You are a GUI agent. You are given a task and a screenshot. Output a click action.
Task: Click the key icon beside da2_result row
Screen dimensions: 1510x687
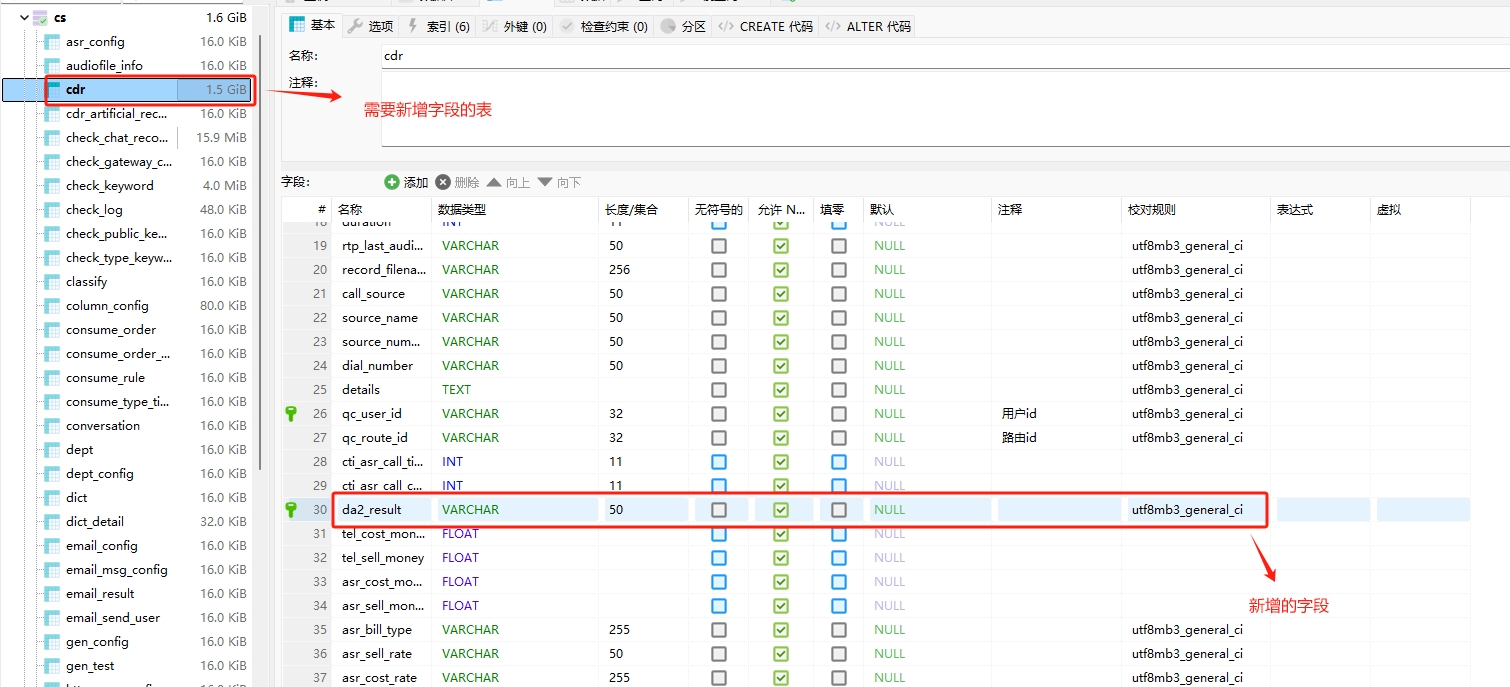[292, 509]
